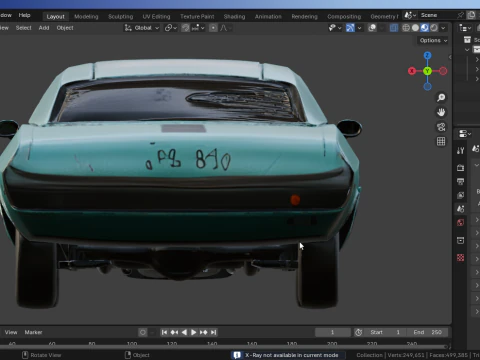Click the negative Z axis circle on gizmo
Viewport: 480px width, 360px height.
(x=427, y=87)
